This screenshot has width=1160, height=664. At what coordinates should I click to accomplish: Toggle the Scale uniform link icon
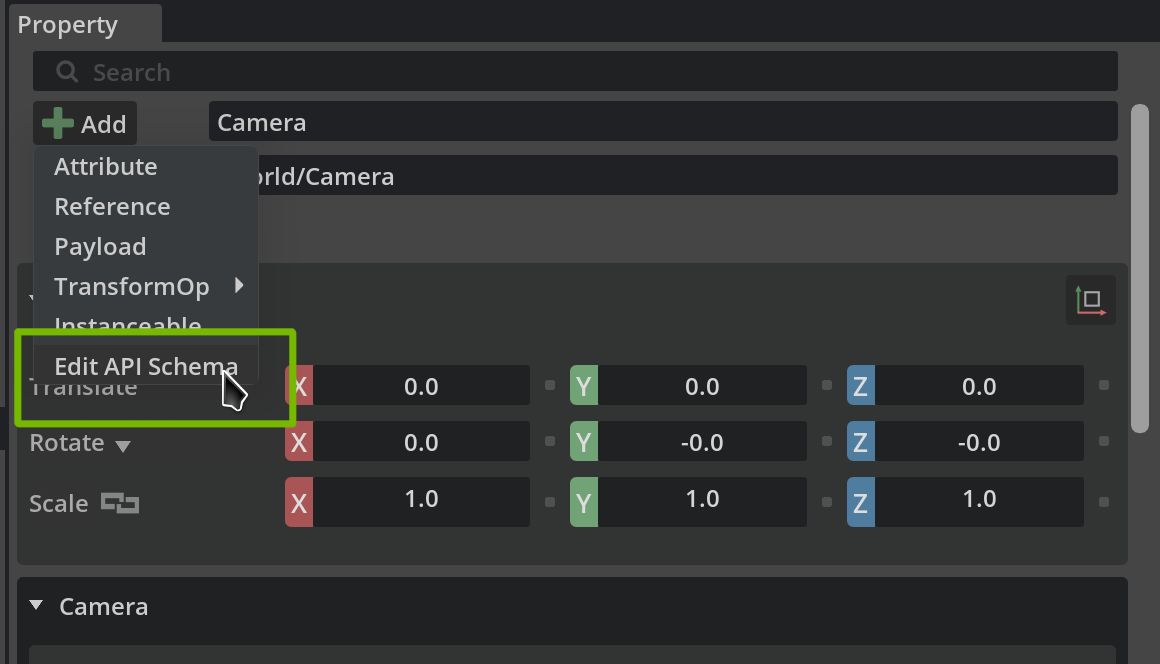120,503
